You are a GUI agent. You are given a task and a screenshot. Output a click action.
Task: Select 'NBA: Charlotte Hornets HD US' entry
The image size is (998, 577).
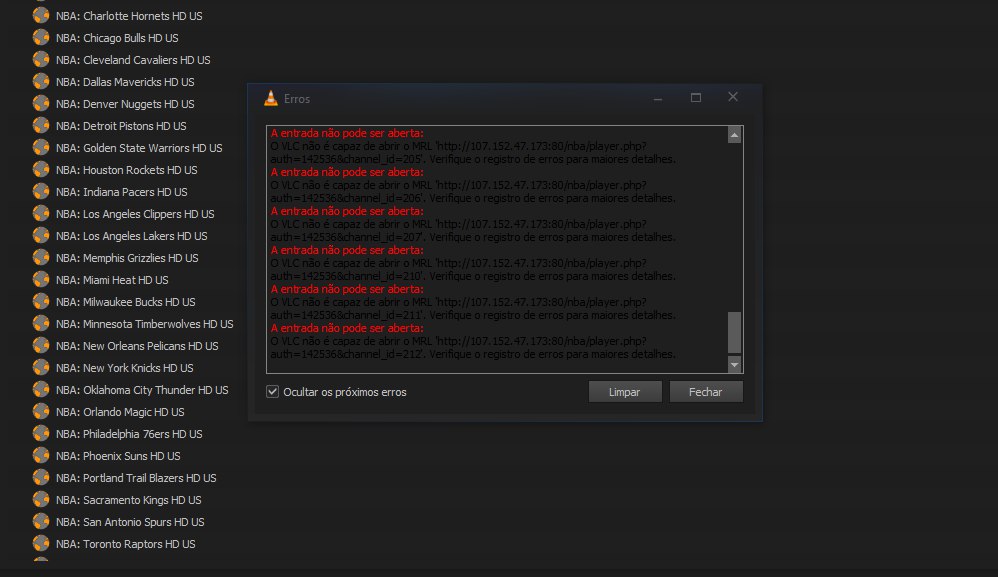click(x=129, y=16)
